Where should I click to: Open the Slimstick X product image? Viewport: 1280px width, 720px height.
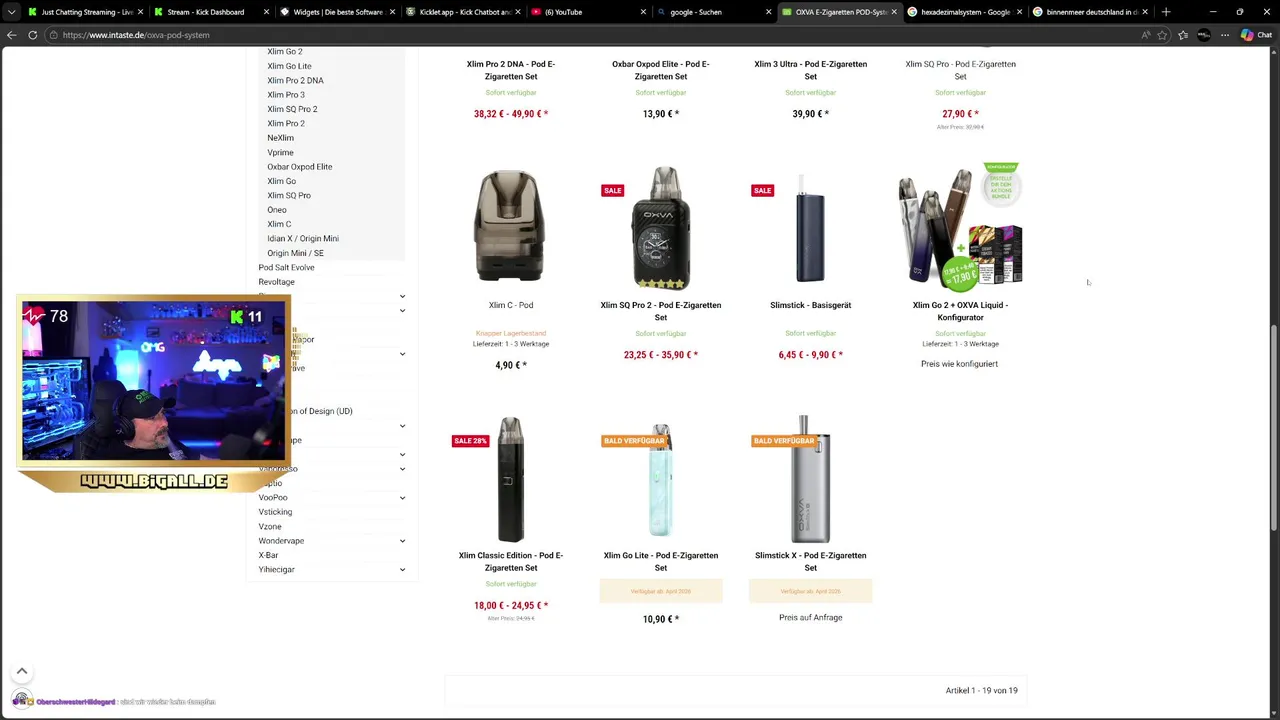[x=811, y=479]
